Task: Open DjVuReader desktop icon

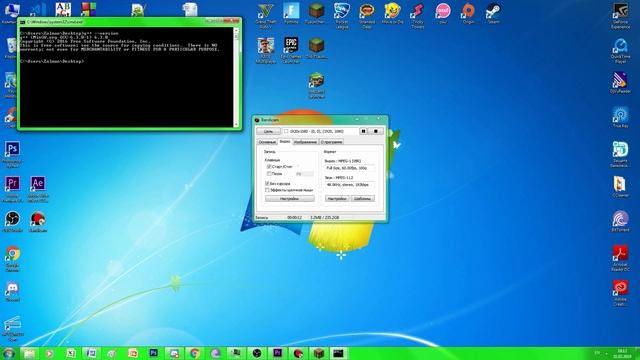Action: coord(620,83)
